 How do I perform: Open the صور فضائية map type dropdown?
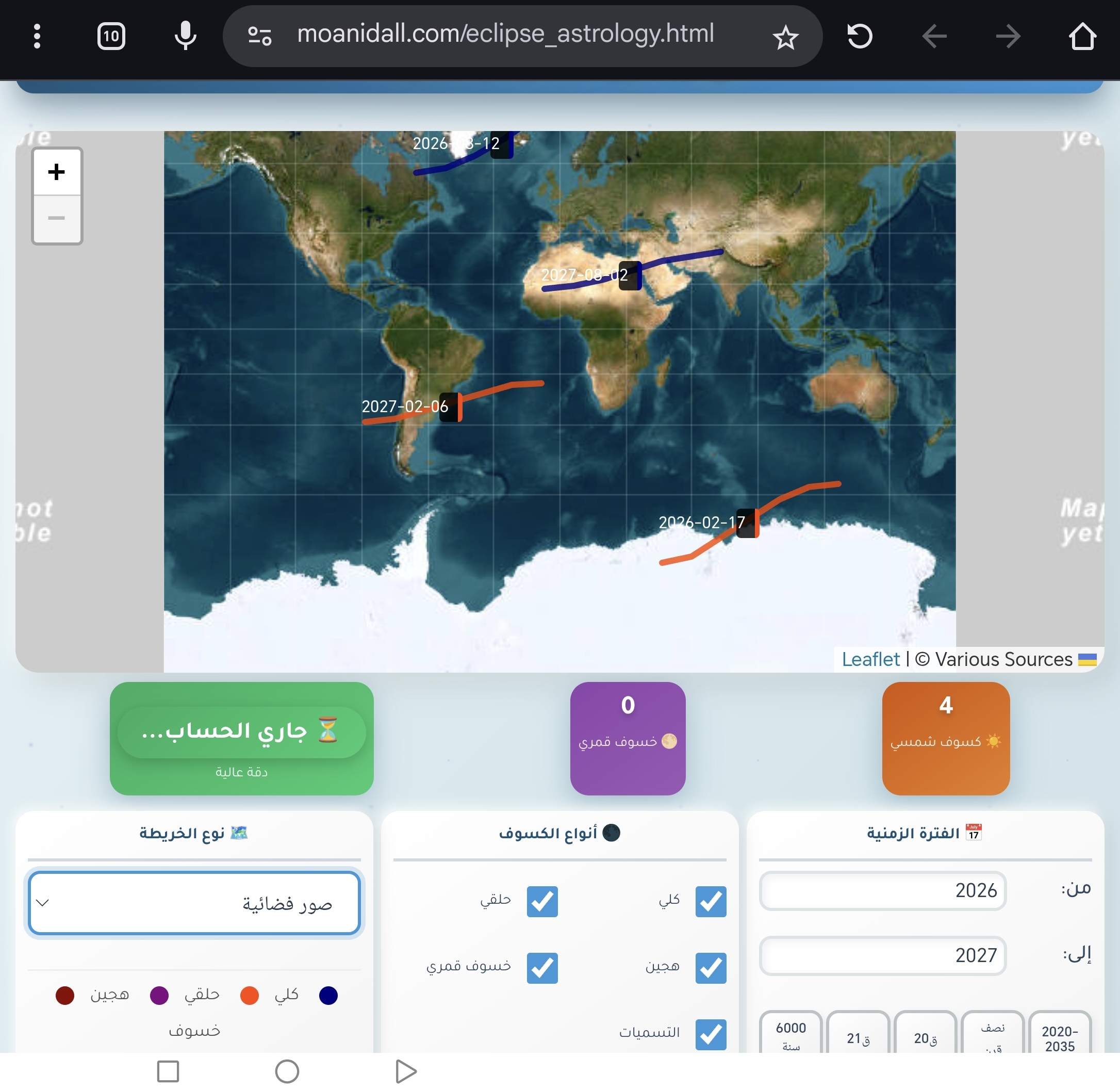pyautogui.click(x=194, y=903)
